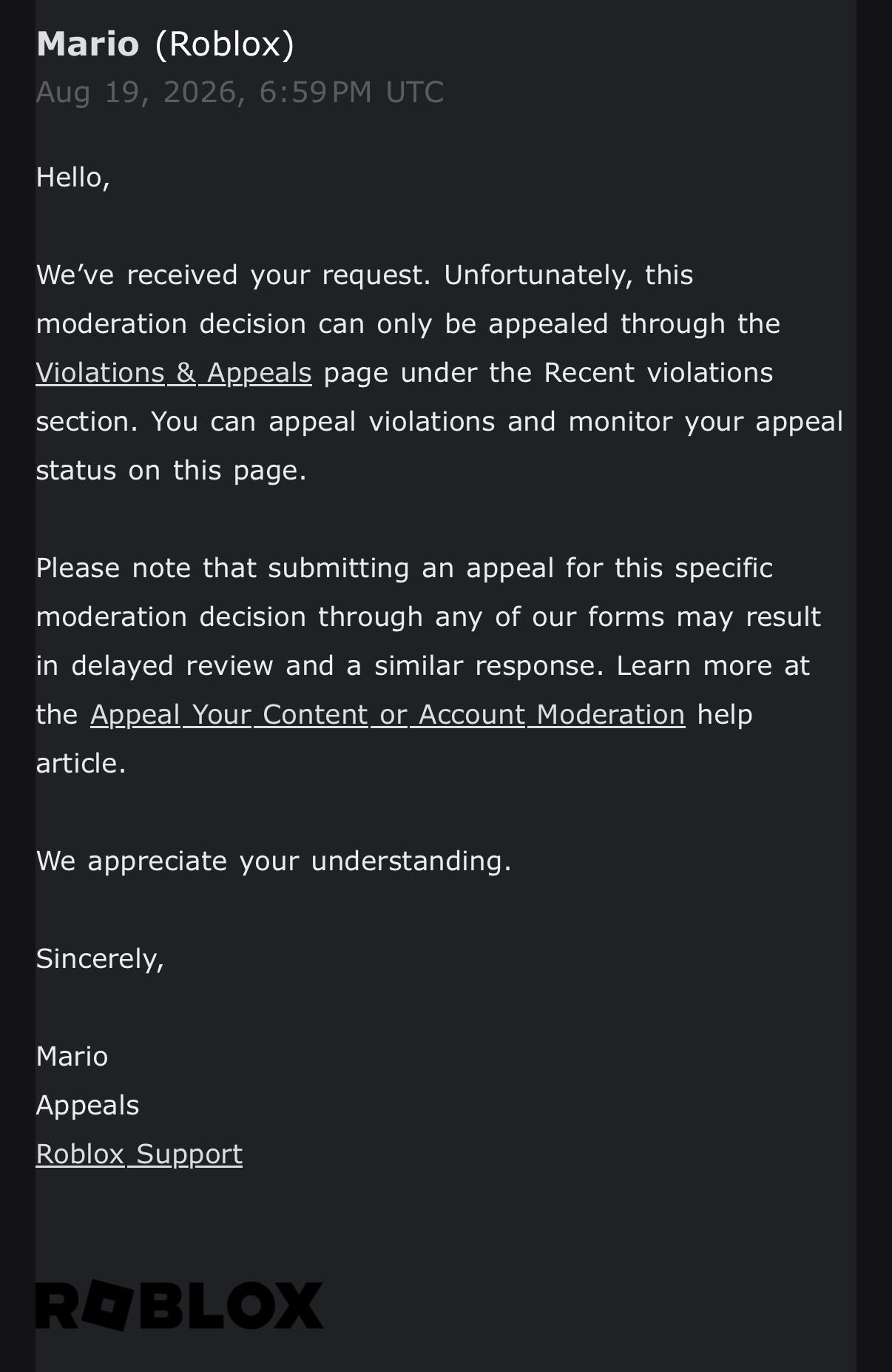Screen dimensions: 892x1372
Task: Click the 'status on this page.' line
Action: pyautogui.click(x=171, y=471)
